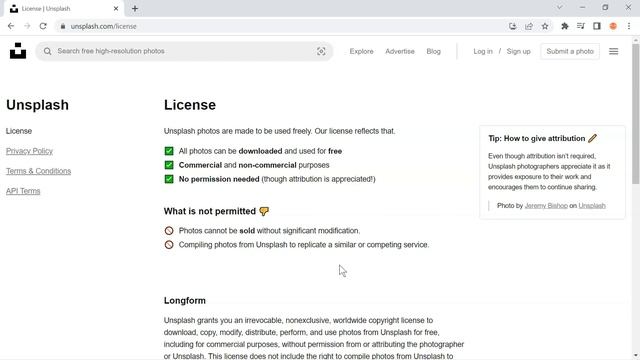
Task: Open the extensions puzzle icon
Action: coord(565,26)
